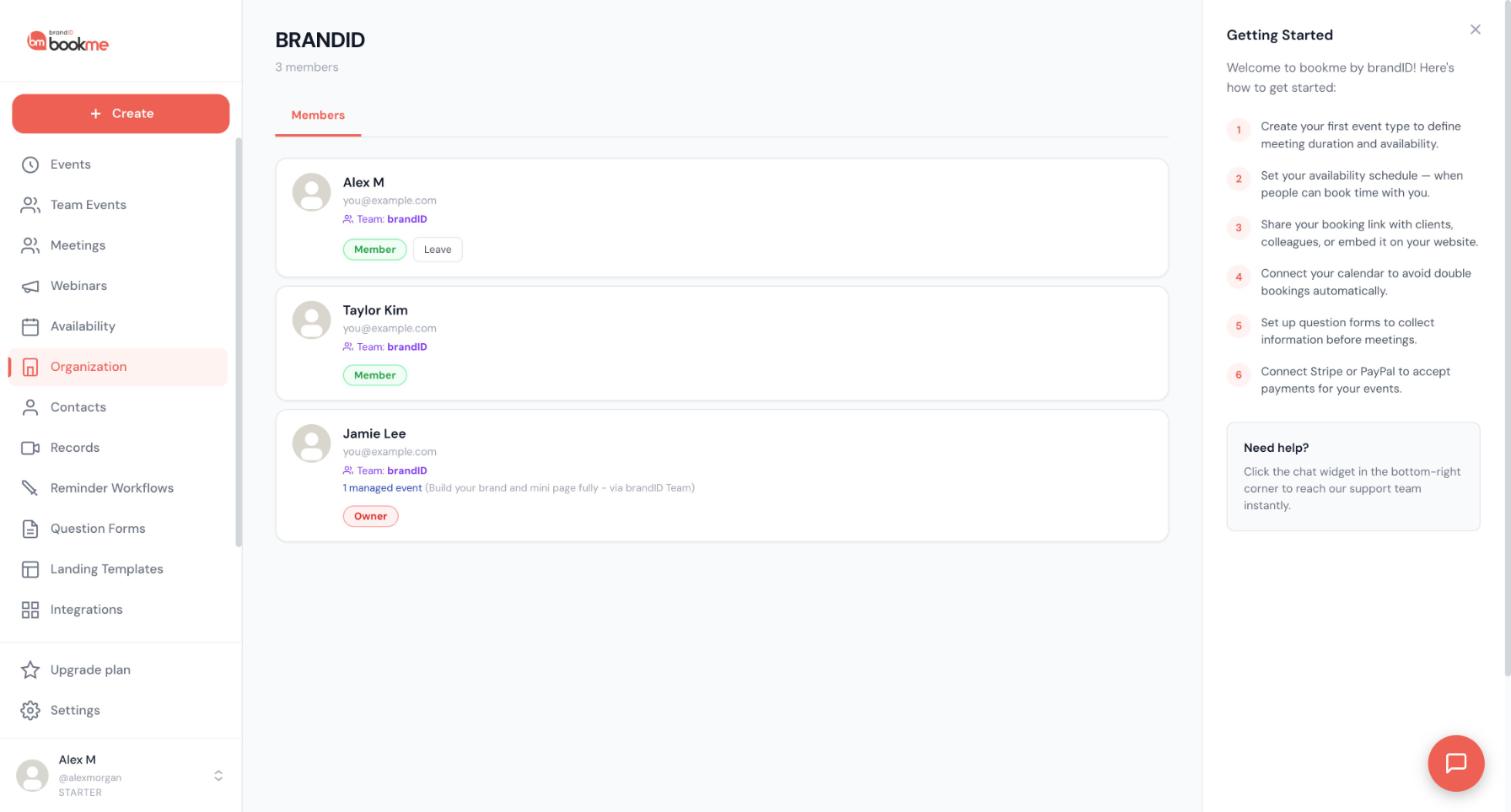Expand the Alex M account switcher
The height and width of the screenshot is (812, 1511).
(218, 776)
